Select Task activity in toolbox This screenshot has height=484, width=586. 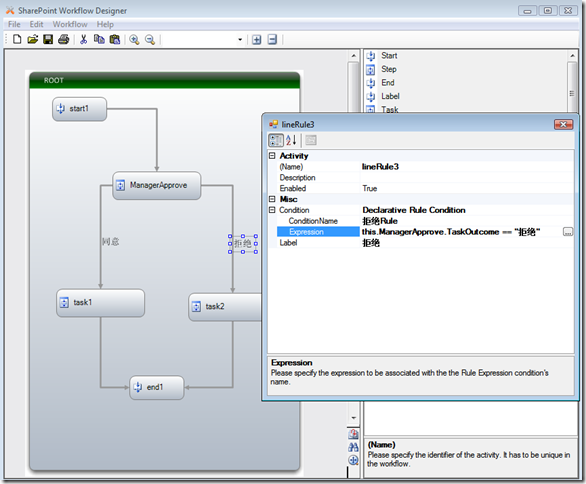tap(389, 109)
